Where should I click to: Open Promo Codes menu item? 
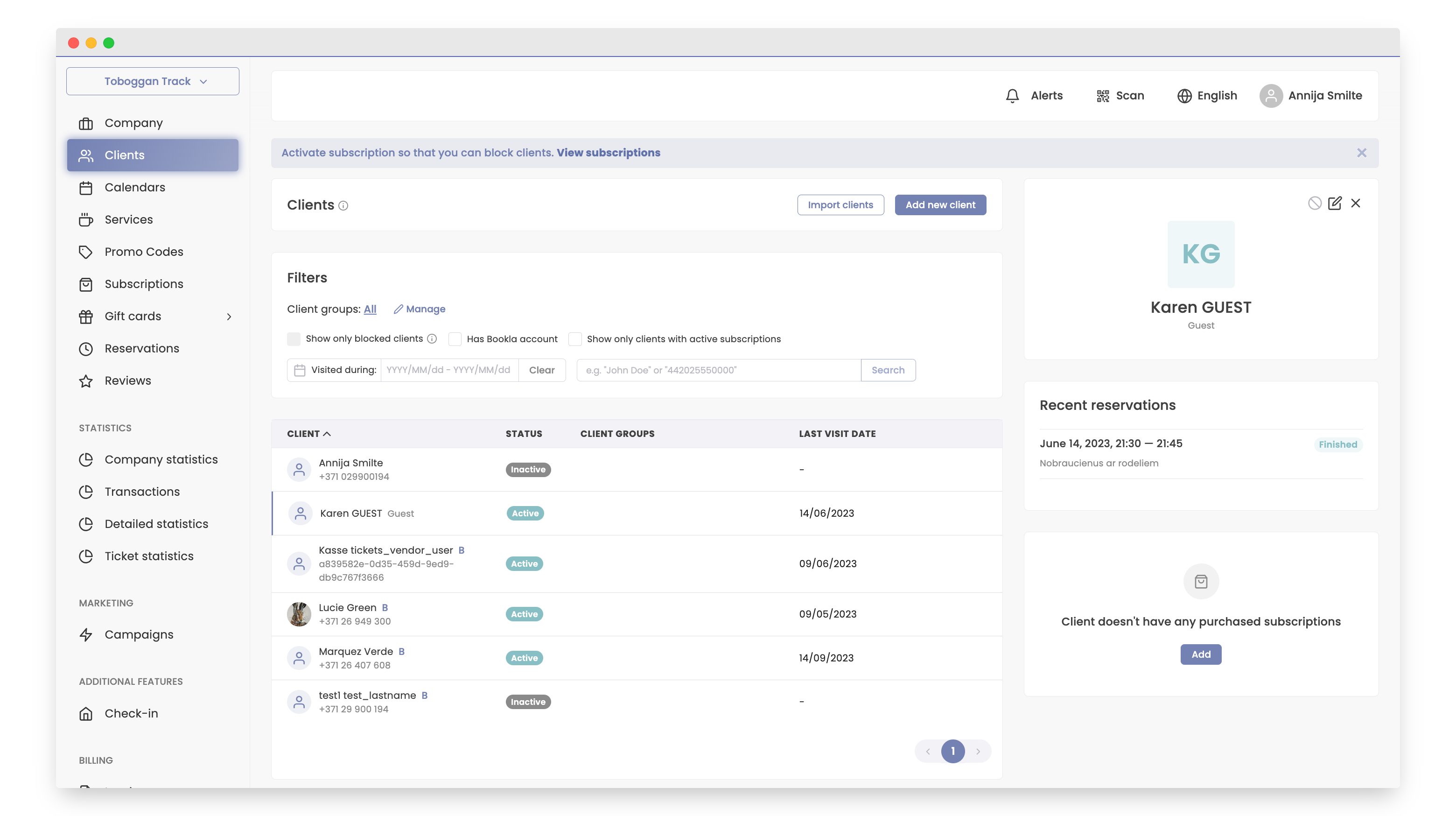pyautogui.click(x=144, y=252)
